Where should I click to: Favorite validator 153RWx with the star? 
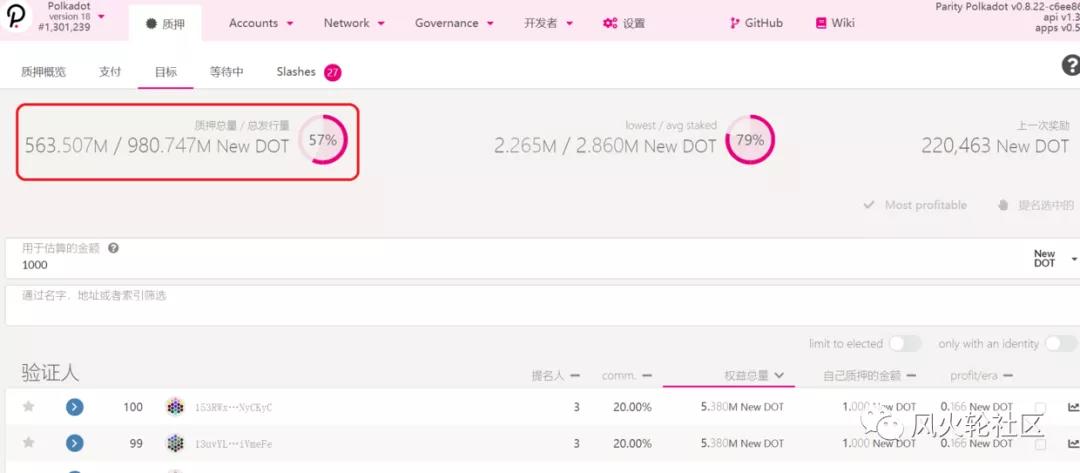(29, 407)
